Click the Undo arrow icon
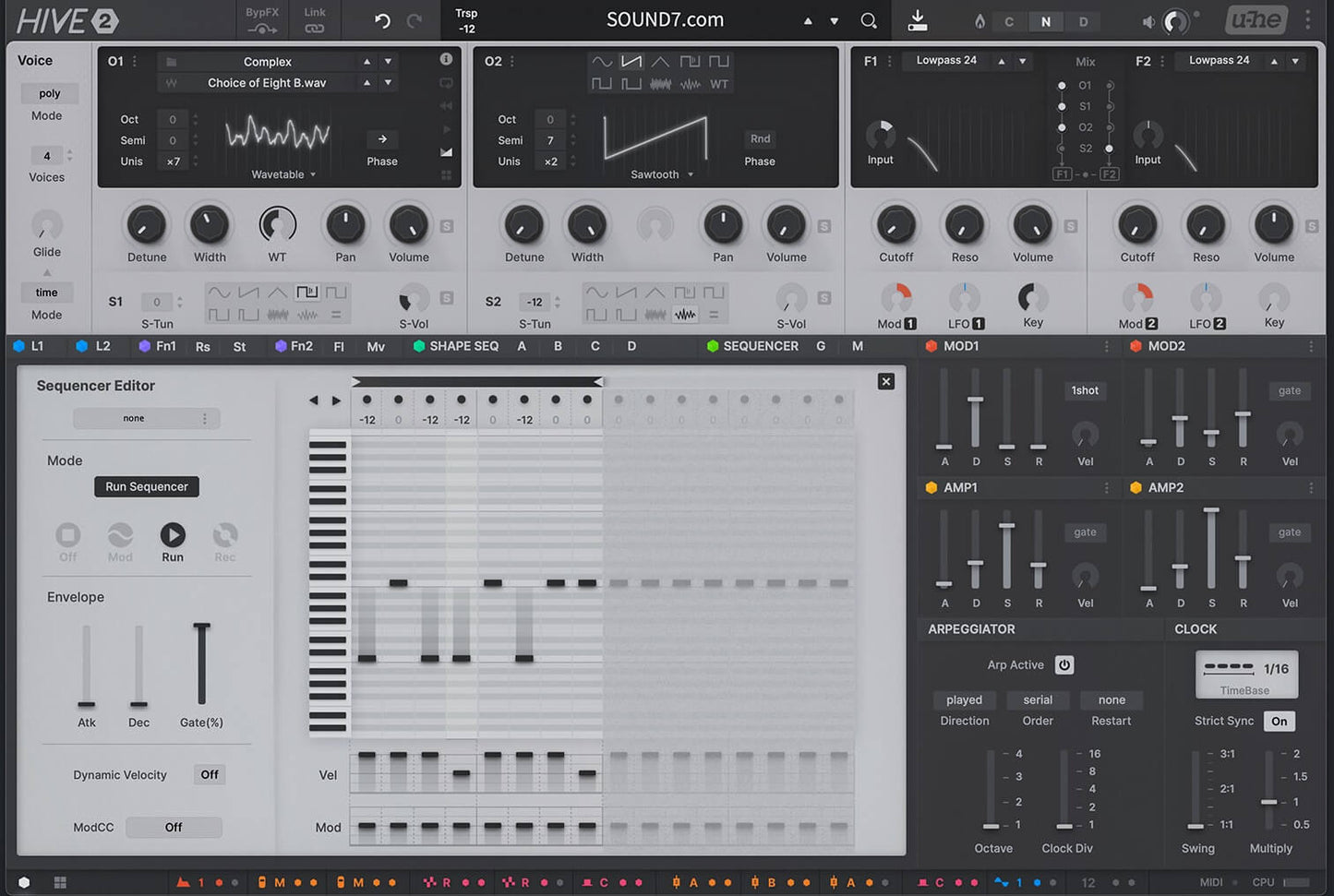Image resolution: width=1334 pixels, height=896 pixels. pyautogui.click(x=382, y=20)
